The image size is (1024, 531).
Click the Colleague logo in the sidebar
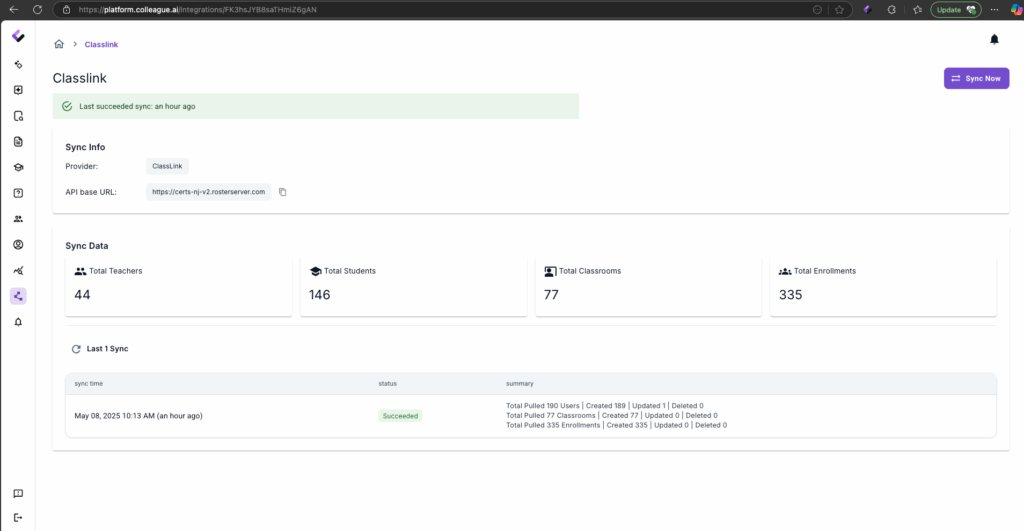(x=18, y=37)
